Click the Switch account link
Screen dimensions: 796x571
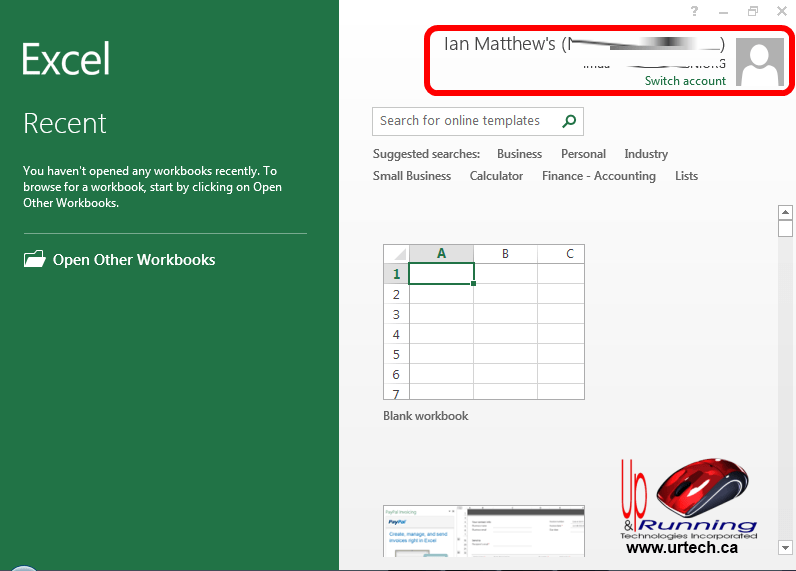(x=685, y=81)
